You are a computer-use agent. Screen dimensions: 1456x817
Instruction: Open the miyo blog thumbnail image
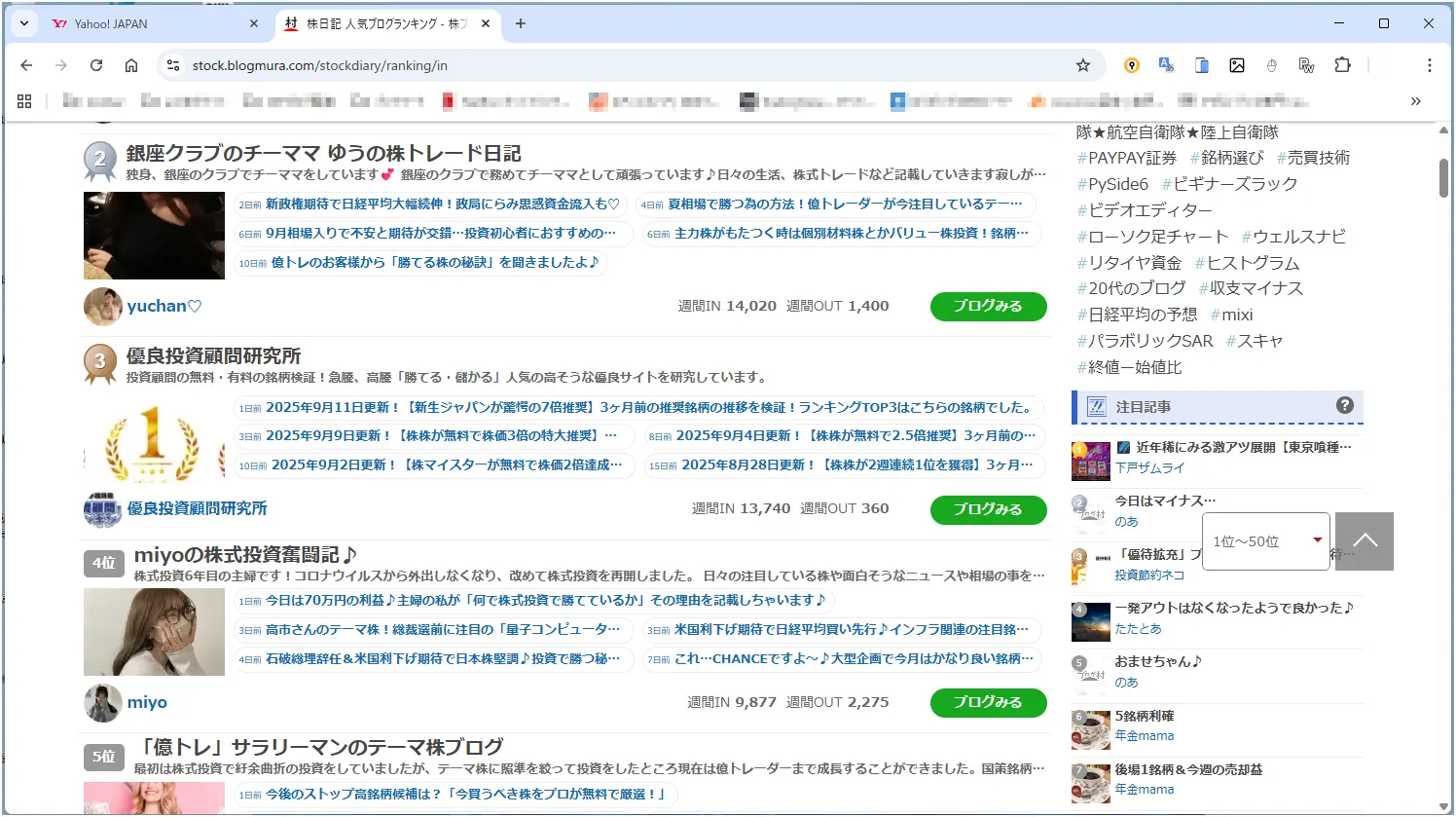154,632
